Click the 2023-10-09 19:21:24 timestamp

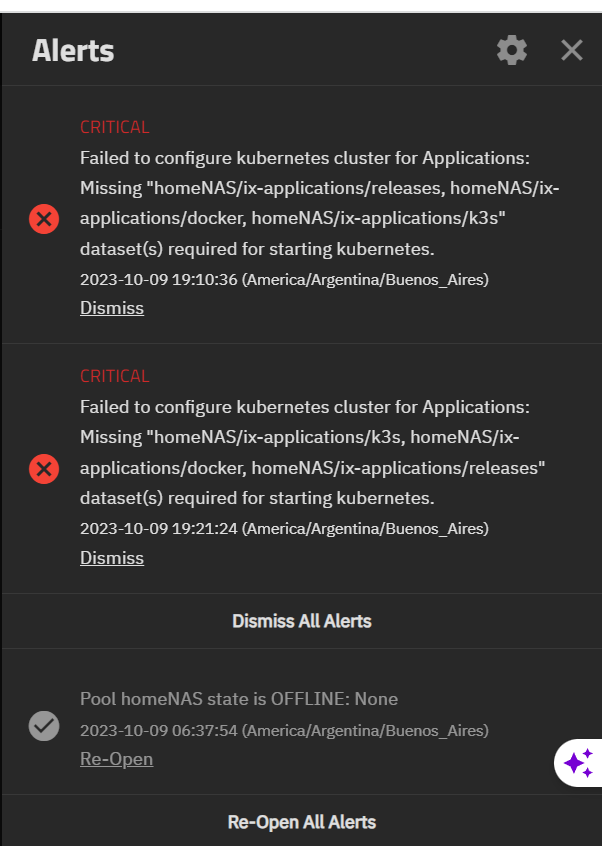tap(284, 528)
